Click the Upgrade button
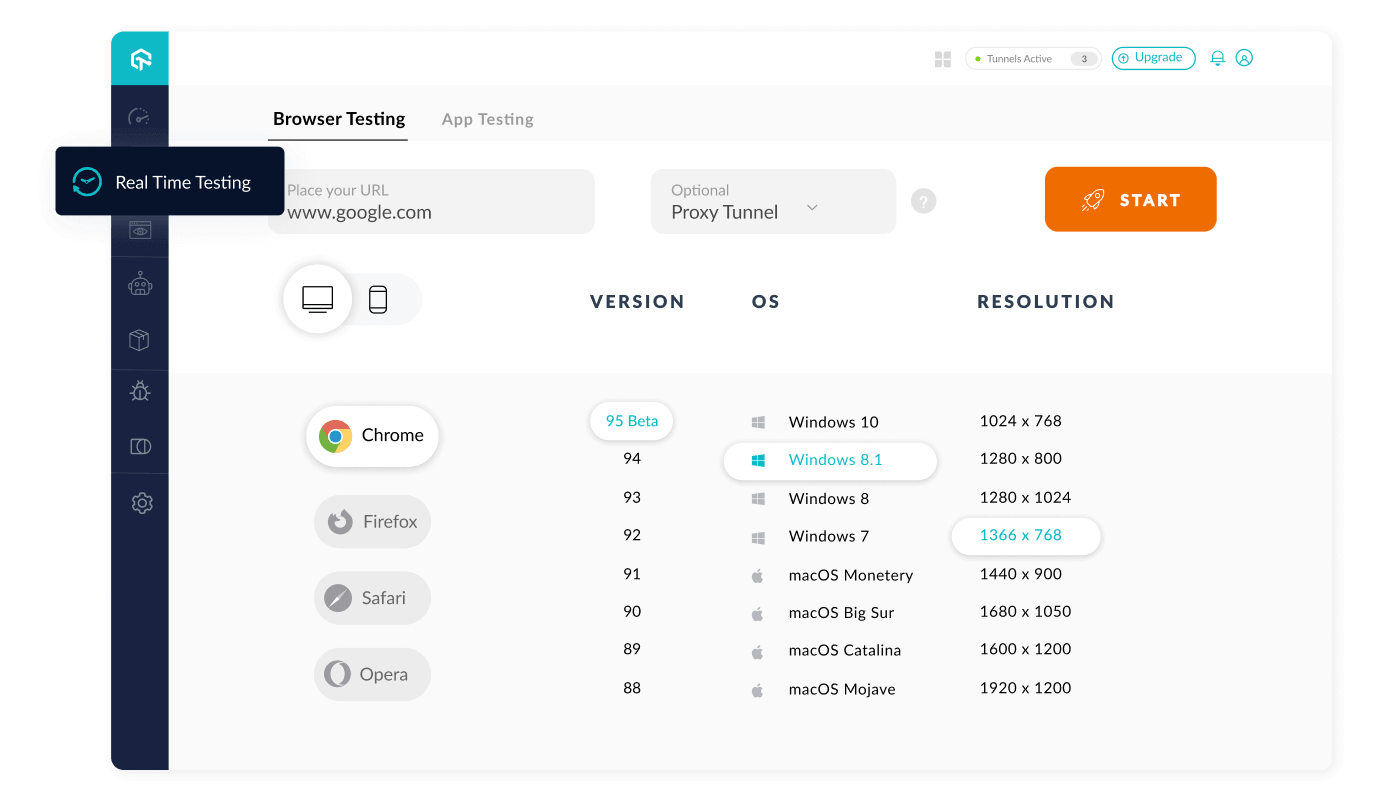Screen dimensions: 1388x801 click(1153, 58)
